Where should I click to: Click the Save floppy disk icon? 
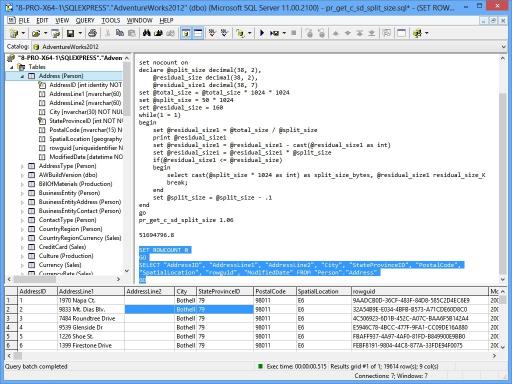(x=70, y=33)
